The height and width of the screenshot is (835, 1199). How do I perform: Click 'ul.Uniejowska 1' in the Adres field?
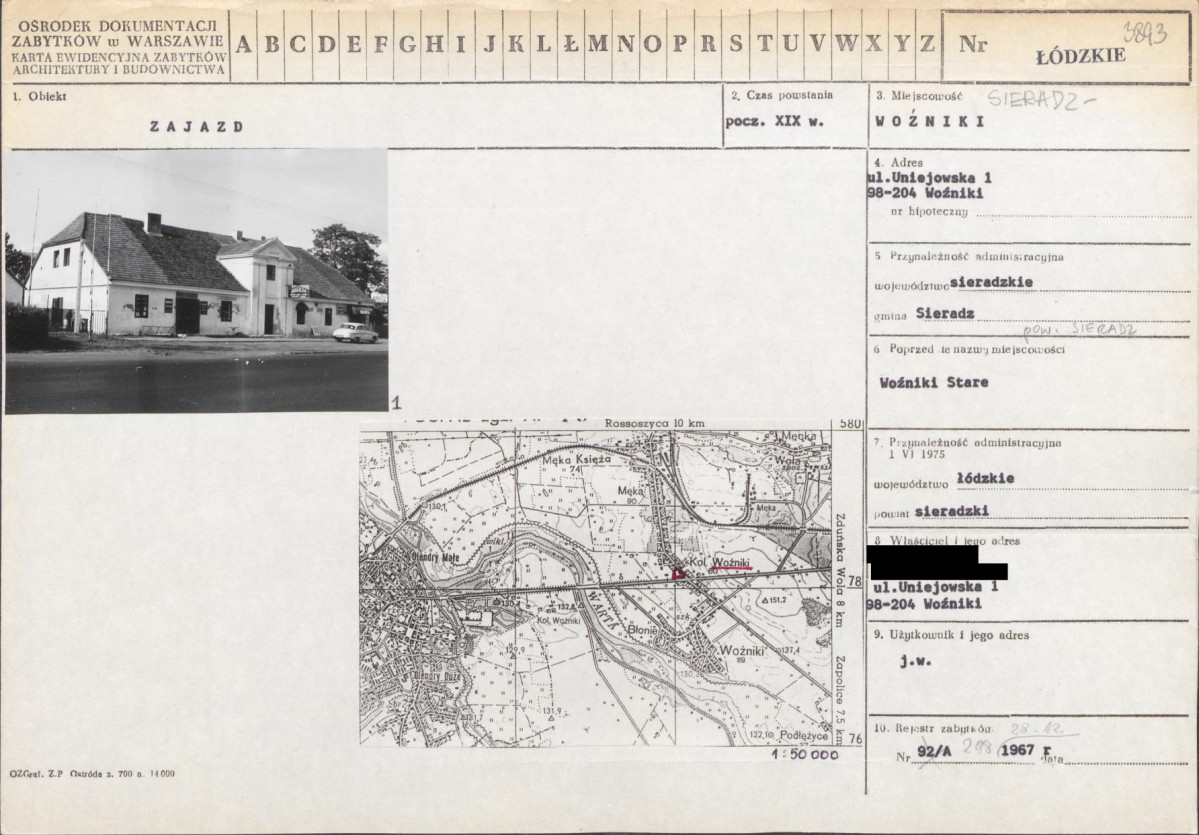[930, 177]
